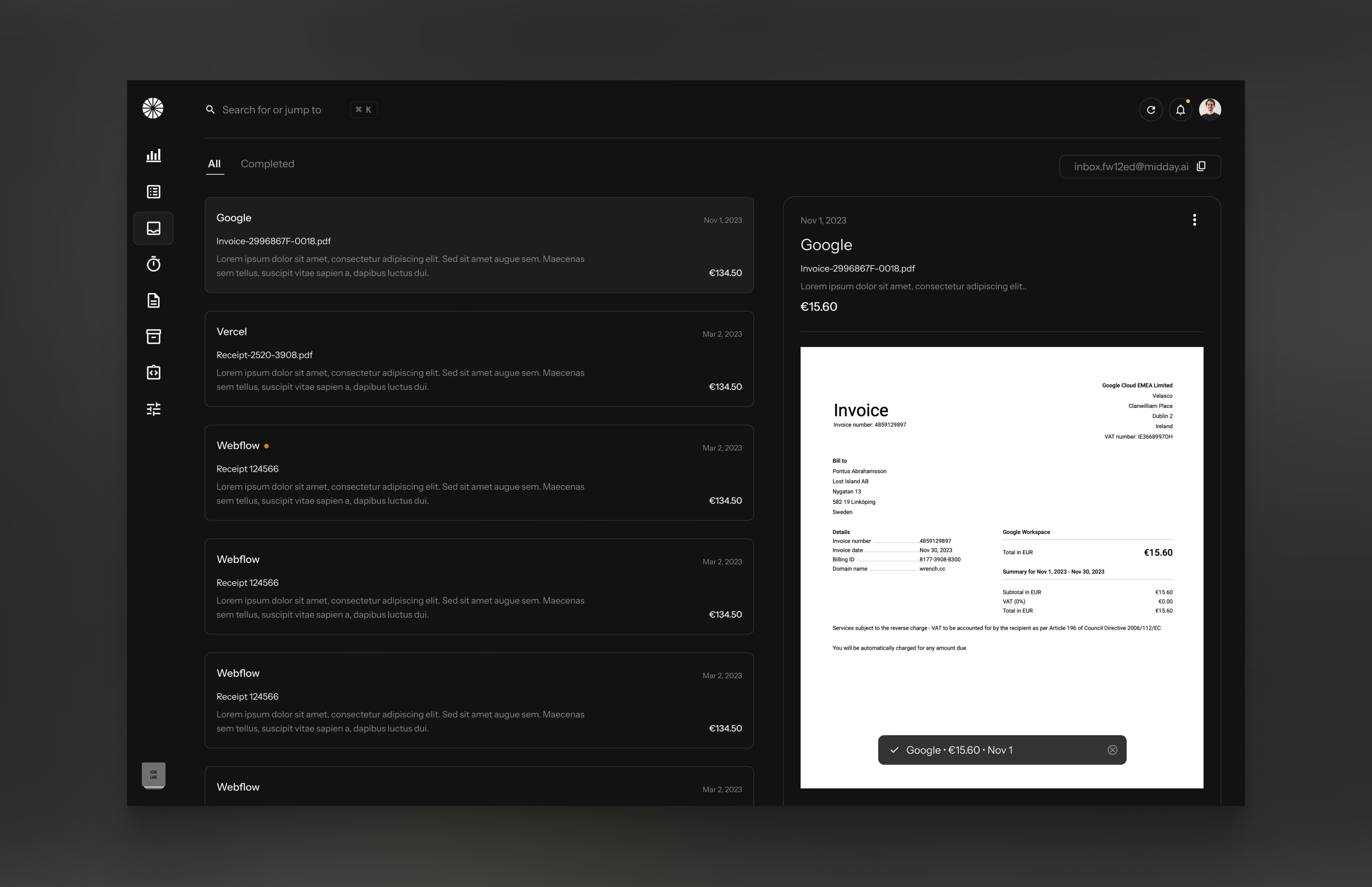Click the search magnifier icon

tap(210, 109)
